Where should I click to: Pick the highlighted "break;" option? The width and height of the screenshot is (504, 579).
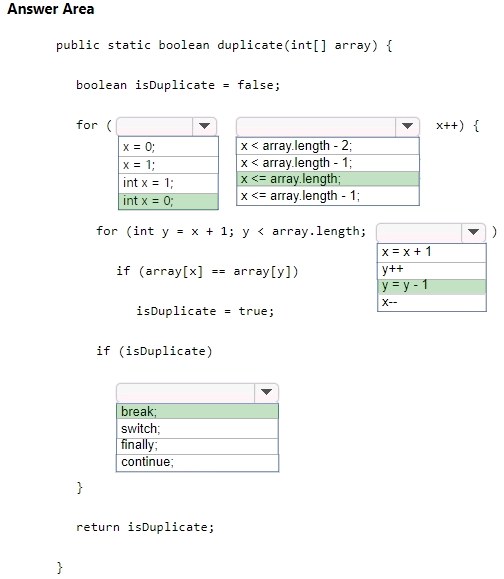coord(198,411)
